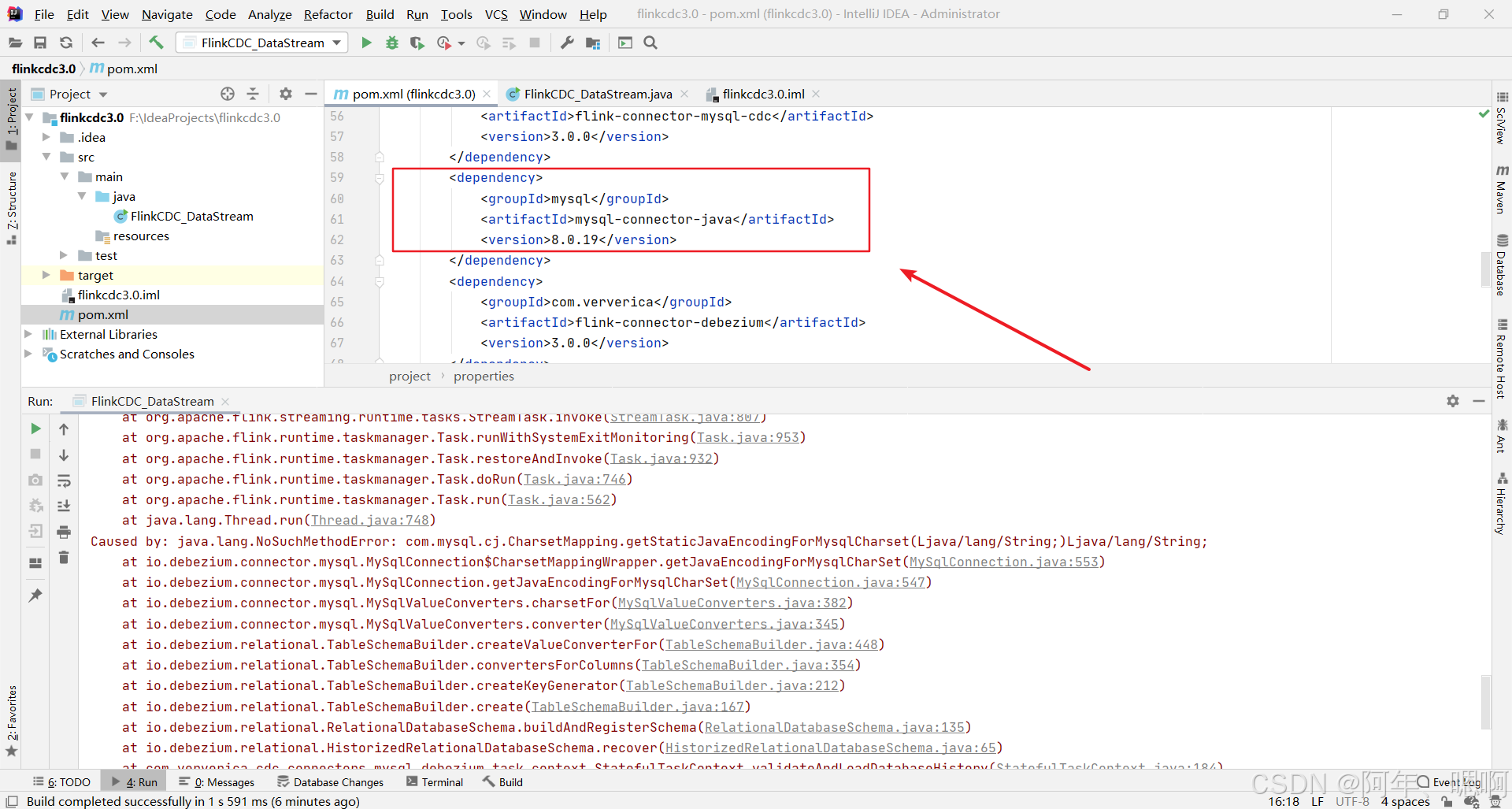1512x809 pixels.
Task: Navigate back with the left arrow
Action: point(98,43)
